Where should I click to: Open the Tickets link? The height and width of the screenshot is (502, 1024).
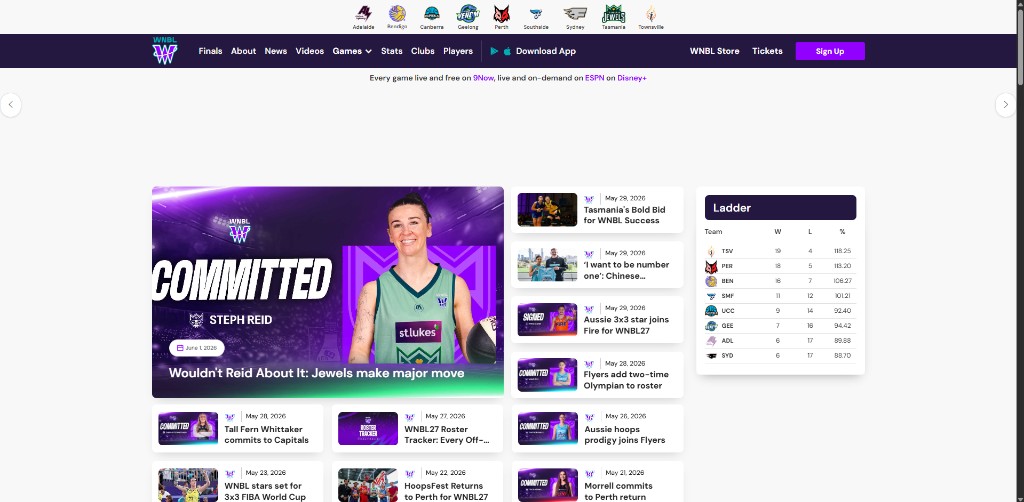pyautogui.click(x=767, y=51)
